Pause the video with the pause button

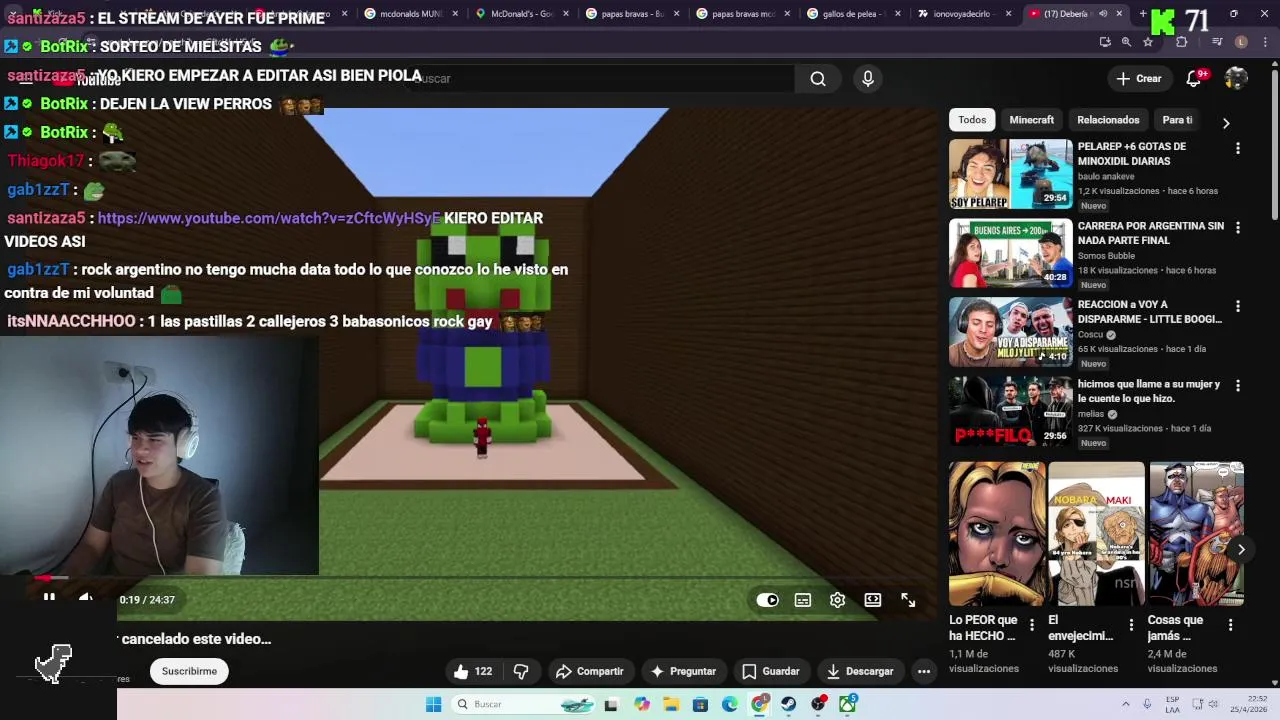pyautogui.click(x=48, y=599)
